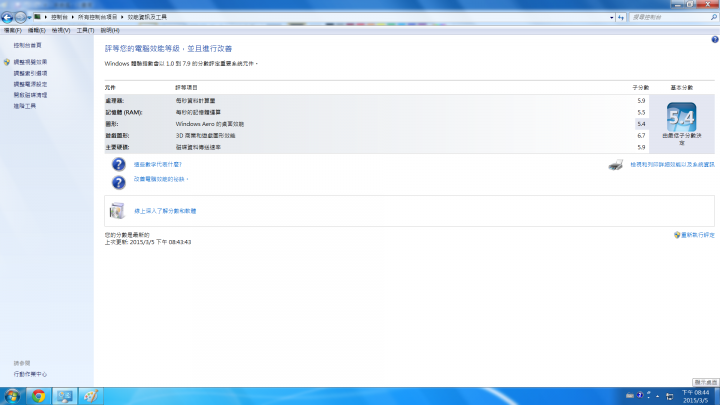Open 行動作業中心 under see also
This screenshot has height=405, width=720.
[x=30, y=374]
